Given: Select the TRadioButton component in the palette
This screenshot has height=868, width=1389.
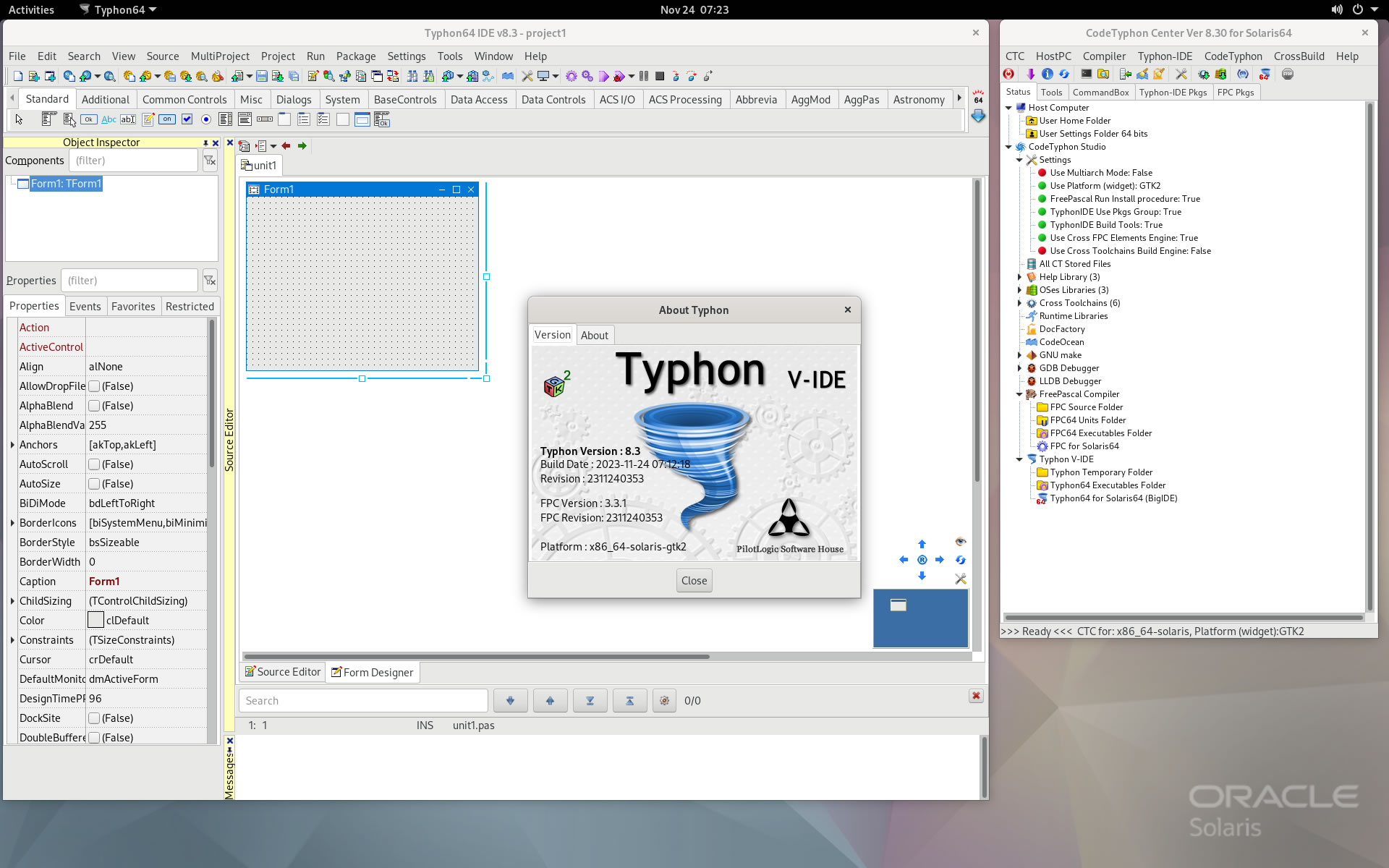Looking at the screenshot, I should [x=206, y=119].
